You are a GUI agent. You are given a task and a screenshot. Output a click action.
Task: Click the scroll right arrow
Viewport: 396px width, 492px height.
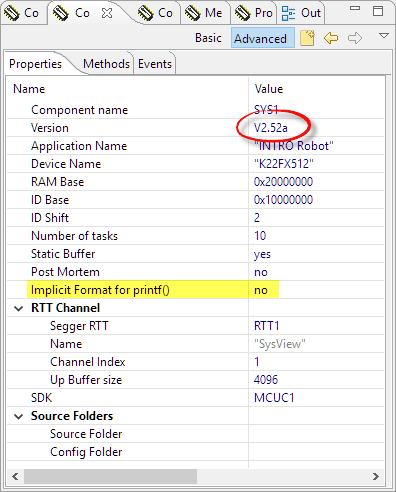click(x=376, y=476)
